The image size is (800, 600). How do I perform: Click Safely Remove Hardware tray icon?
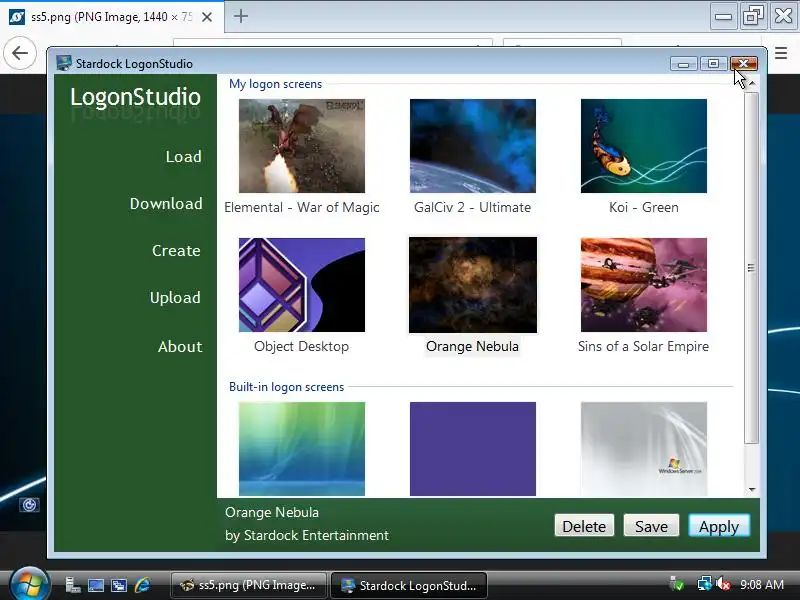click(677, 584)
